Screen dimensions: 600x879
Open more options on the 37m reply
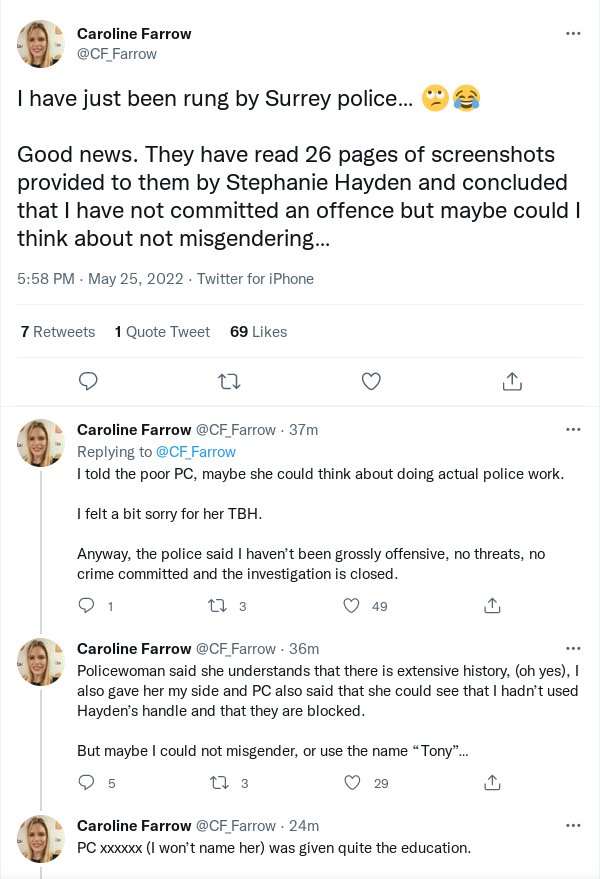573,430
